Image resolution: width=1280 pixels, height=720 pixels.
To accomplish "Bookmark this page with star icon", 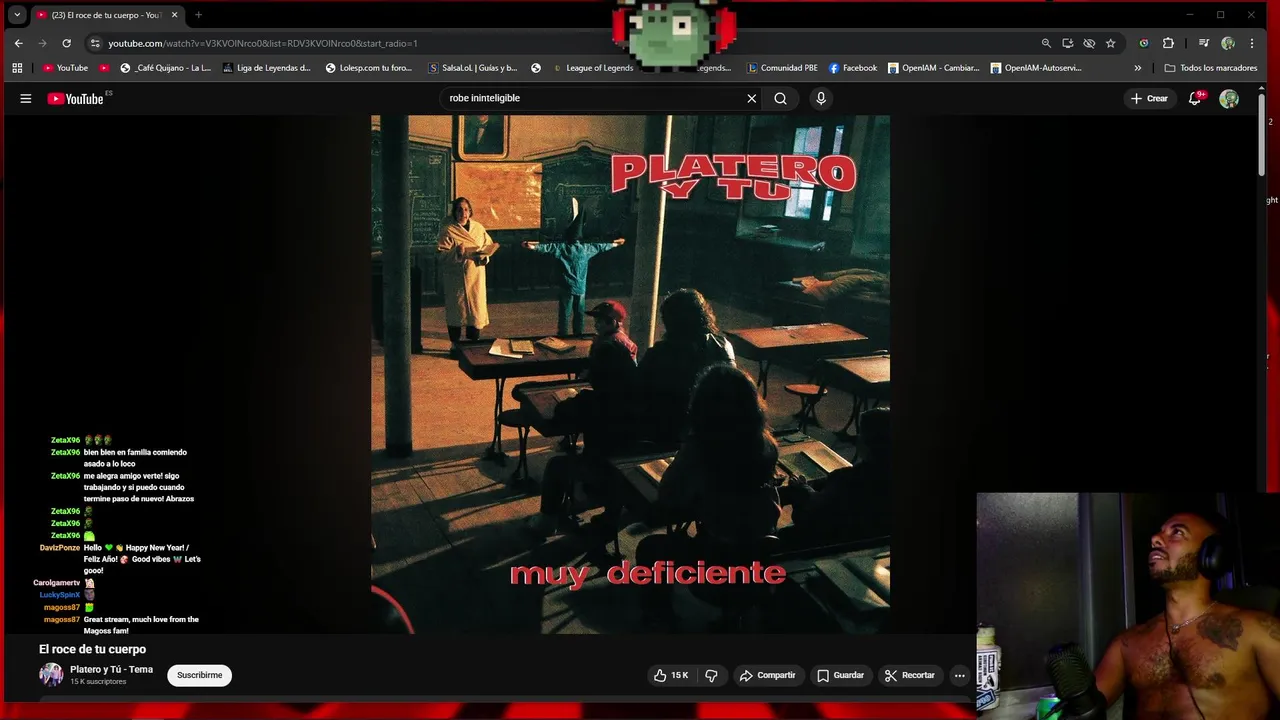I will [x=1110, y=43].
